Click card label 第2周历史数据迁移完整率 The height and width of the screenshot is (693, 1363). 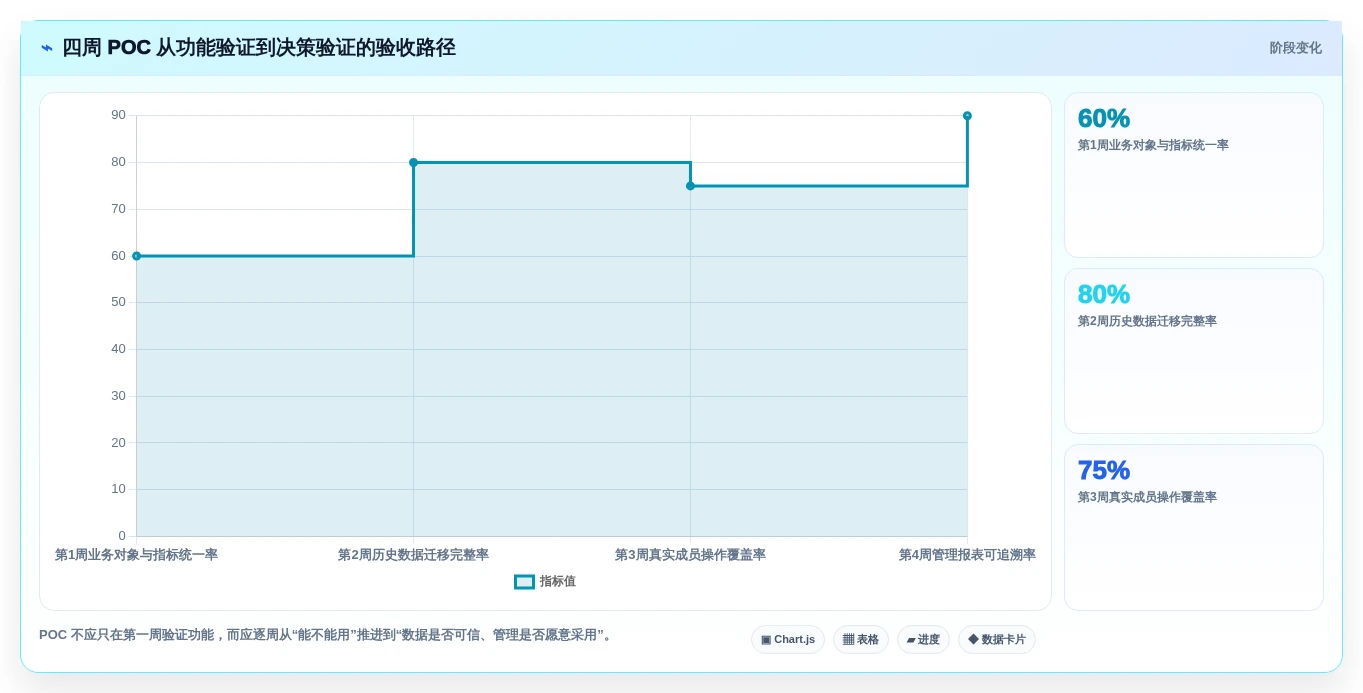(1147, 321)
